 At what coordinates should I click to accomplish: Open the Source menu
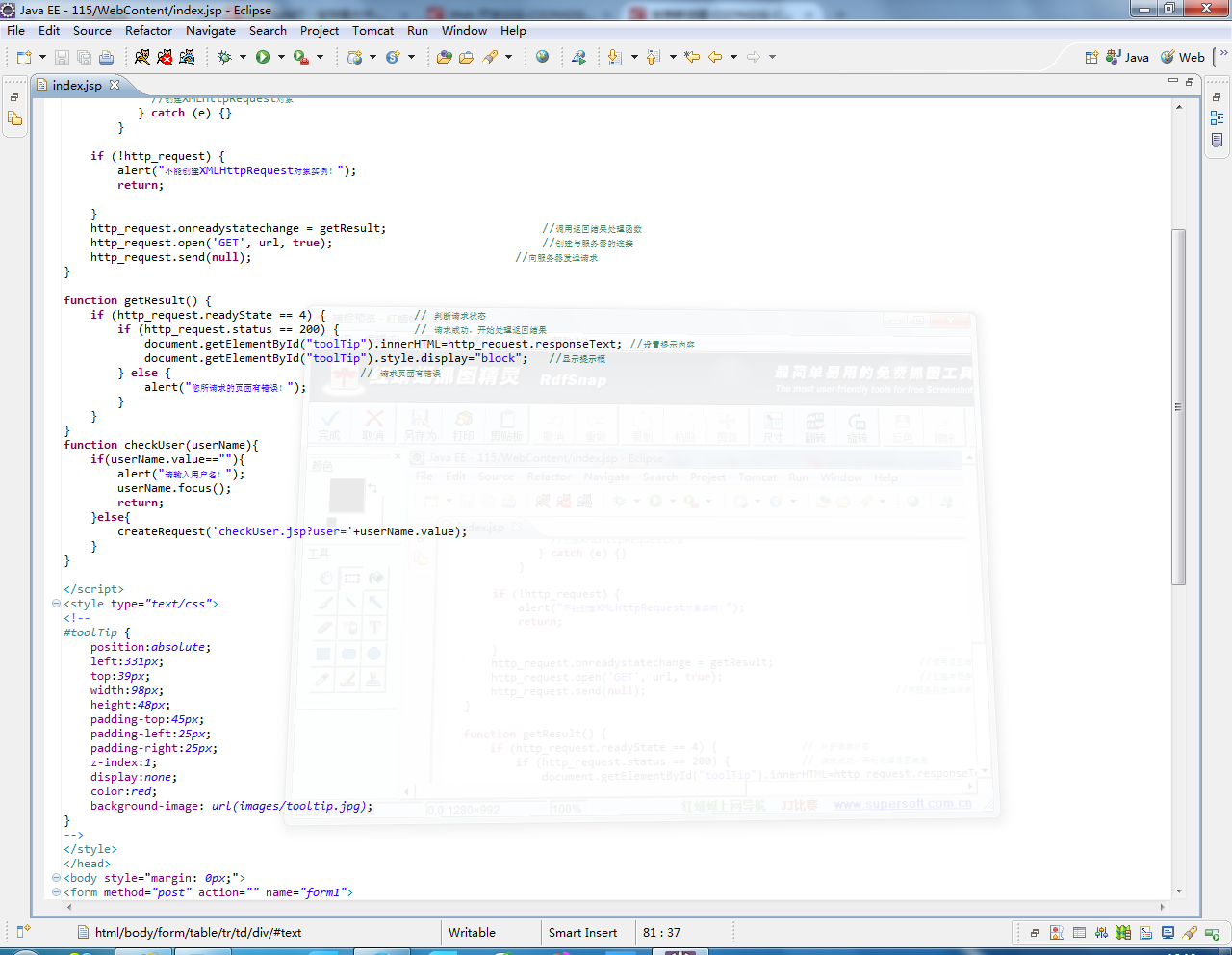tap(92, 31)
